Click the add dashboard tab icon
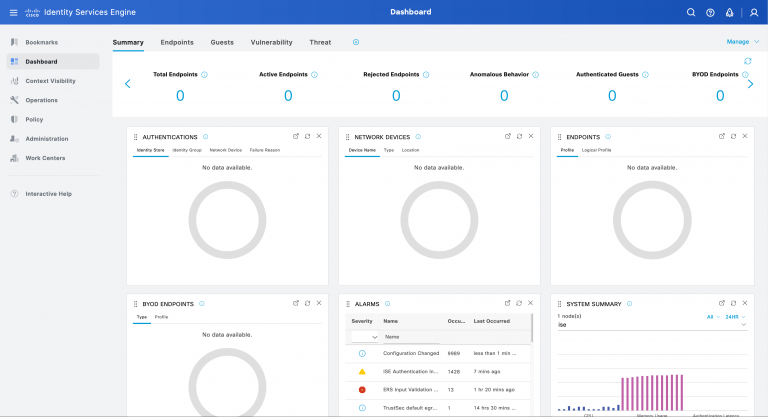Viewport: 768px width, 417px height. [x=356, y=42]
